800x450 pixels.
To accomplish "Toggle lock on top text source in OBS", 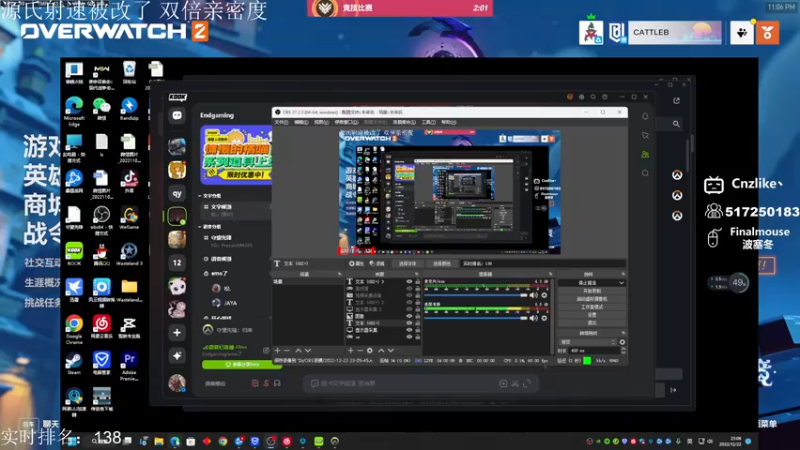I will 418,281.
